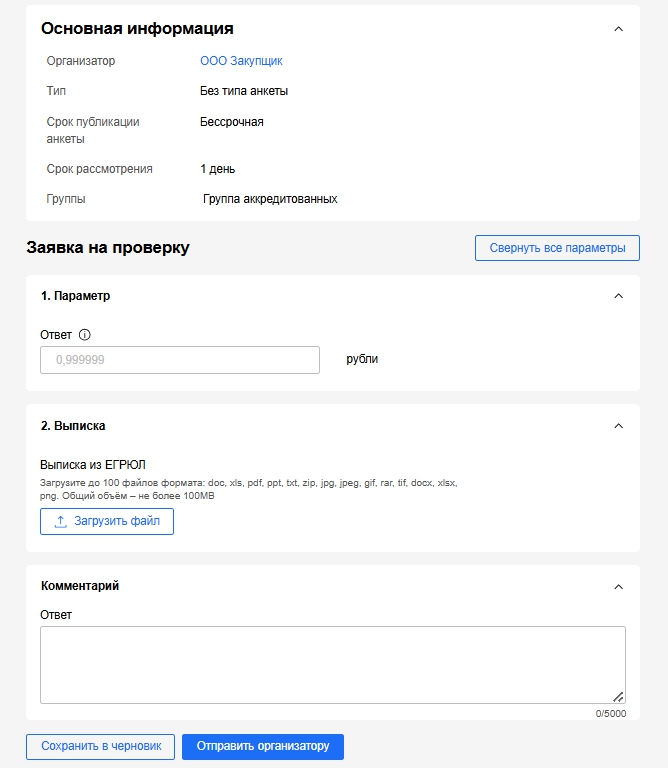This screenshot has width=668, height=768.
Task: Click Свернуть все параметры button
Action: (x=557, y=248)
